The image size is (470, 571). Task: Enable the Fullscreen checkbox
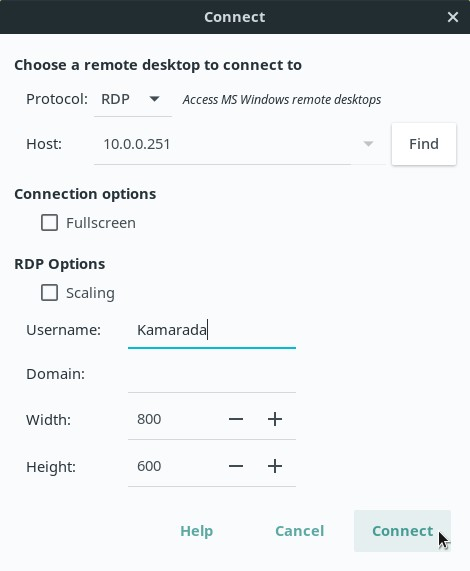49,223
